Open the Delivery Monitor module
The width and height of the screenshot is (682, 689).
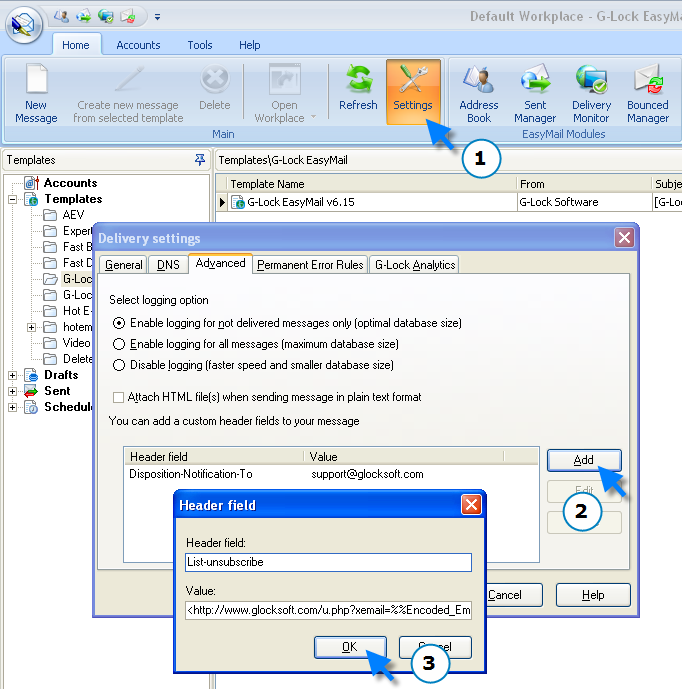coord(591,93)
